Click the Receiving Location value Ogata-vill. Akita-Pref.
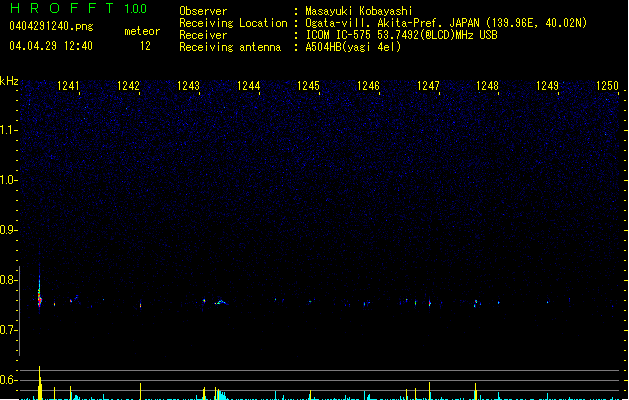This screenshot has width=629, height=400. click(372, 23)
